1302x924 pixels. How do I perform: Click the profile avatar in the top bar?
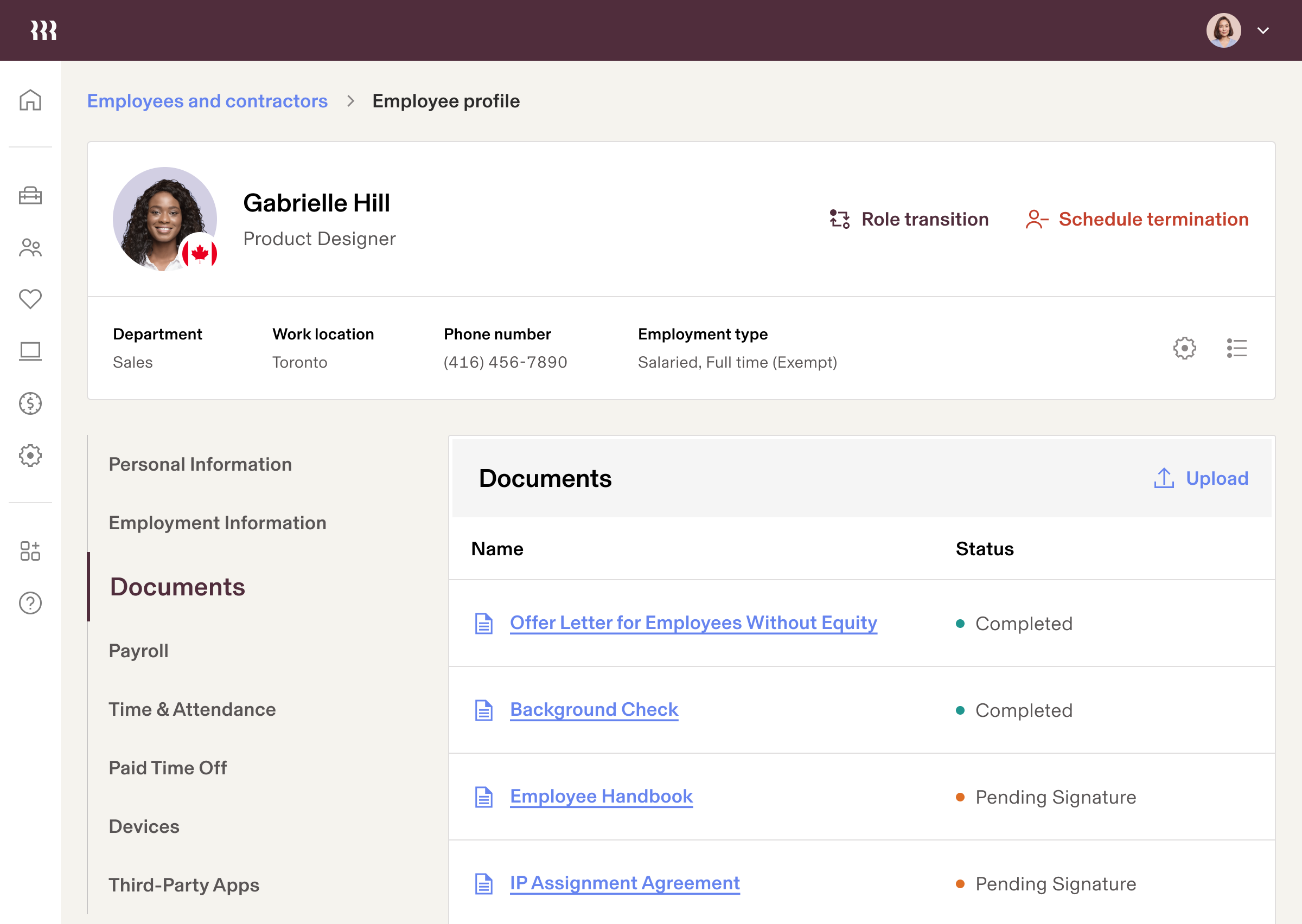pyautogui.click(x=1223, y=30)
